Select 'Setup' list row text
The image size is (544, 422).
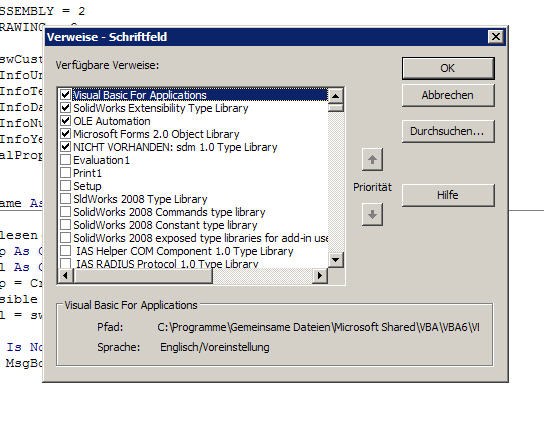point(87,186)
